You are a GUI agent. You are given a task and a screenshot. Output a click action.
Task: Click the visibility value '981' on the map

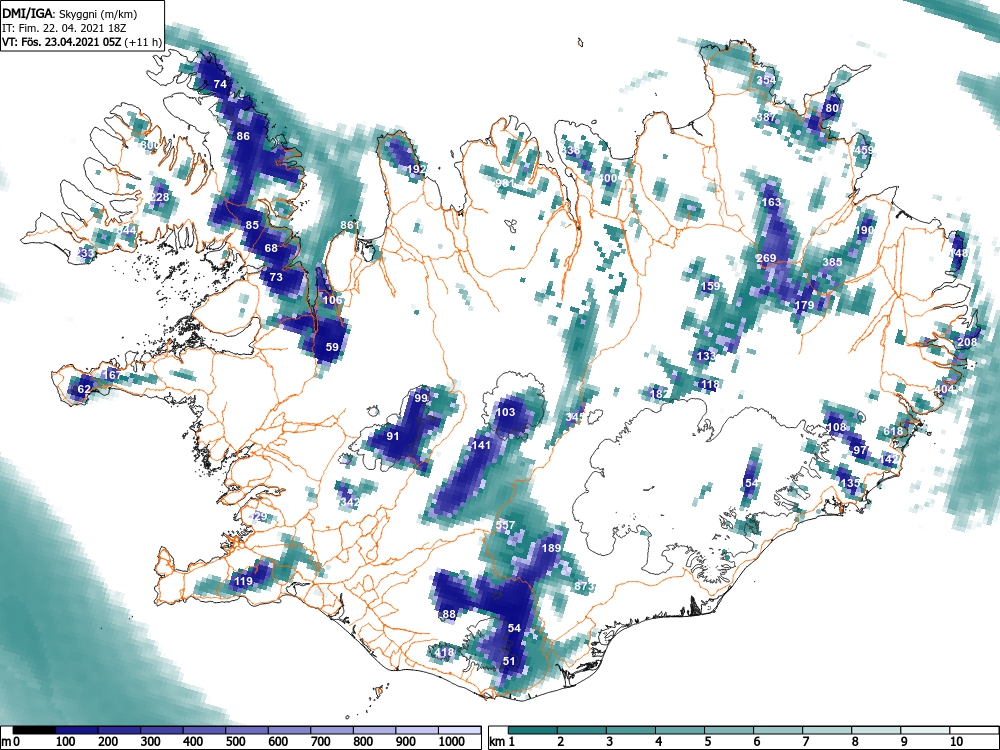[x=505, y=182]
